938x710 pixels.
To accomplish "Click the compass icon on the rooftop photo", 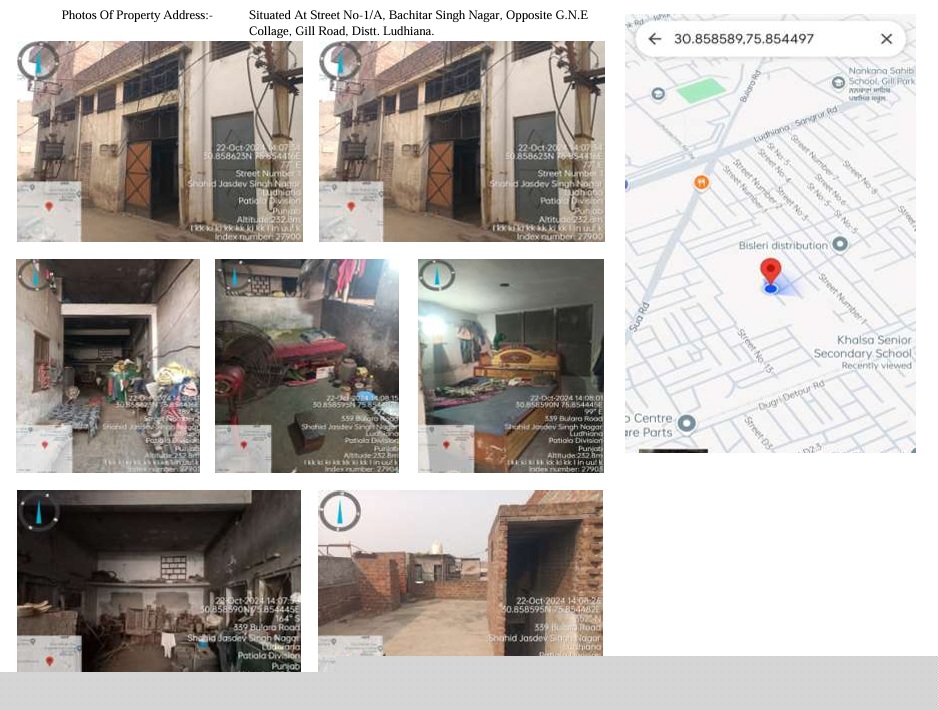I will [340, 511].
